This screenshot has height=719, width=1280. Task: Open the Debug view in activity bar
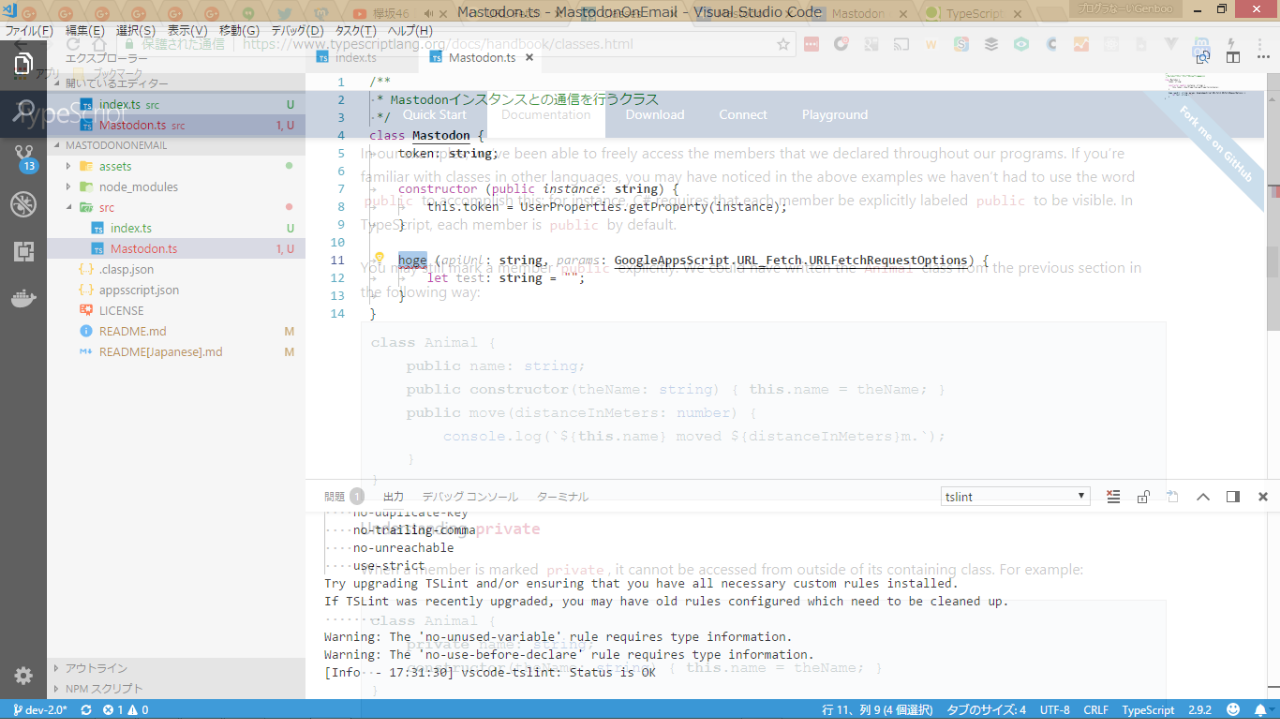point(23,205)
